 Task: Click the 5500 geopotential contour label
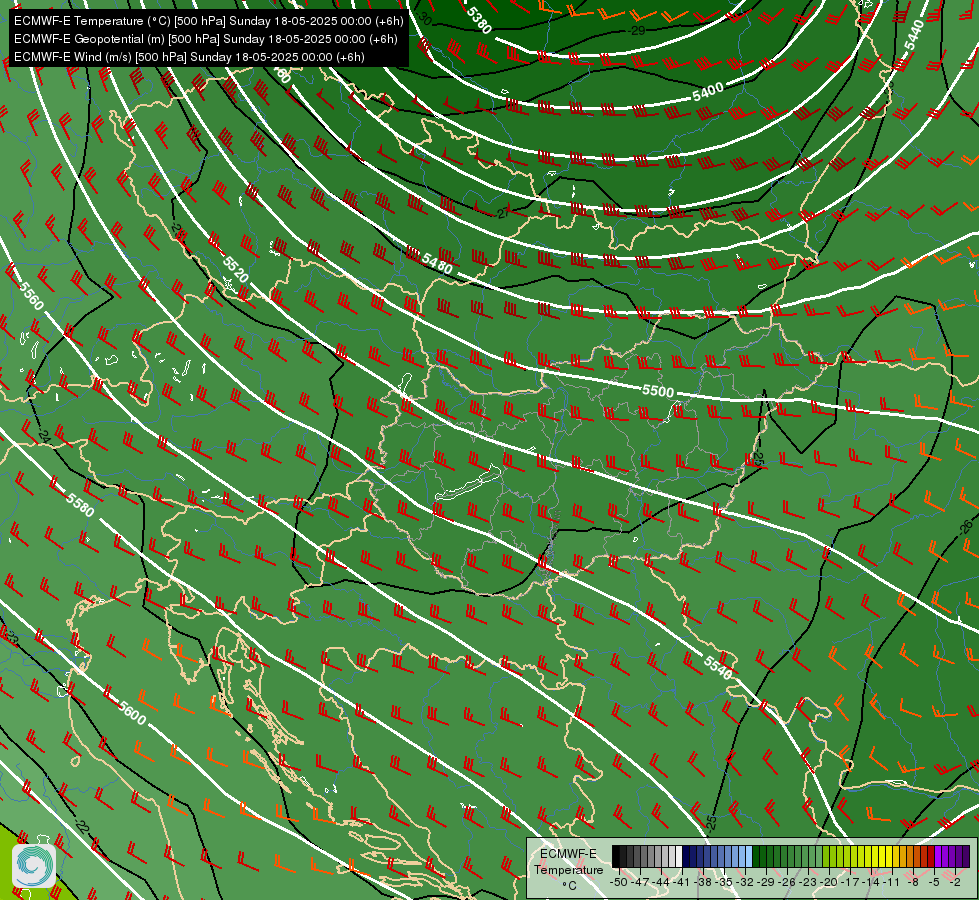(658, 391)
